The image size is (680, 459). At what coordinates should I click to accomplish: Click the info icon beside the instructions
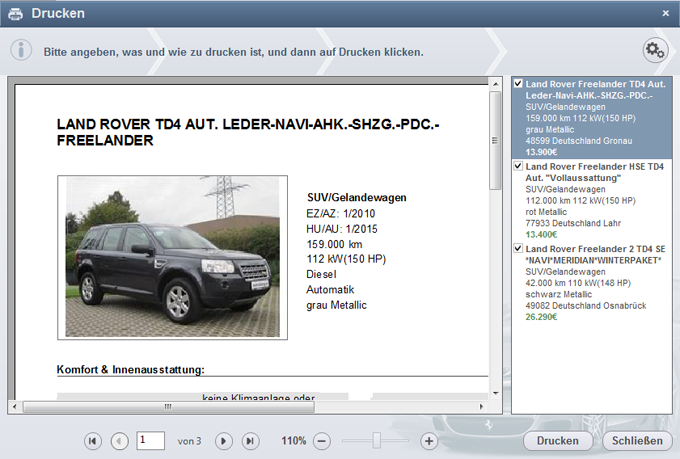click(x=21, y=50)
